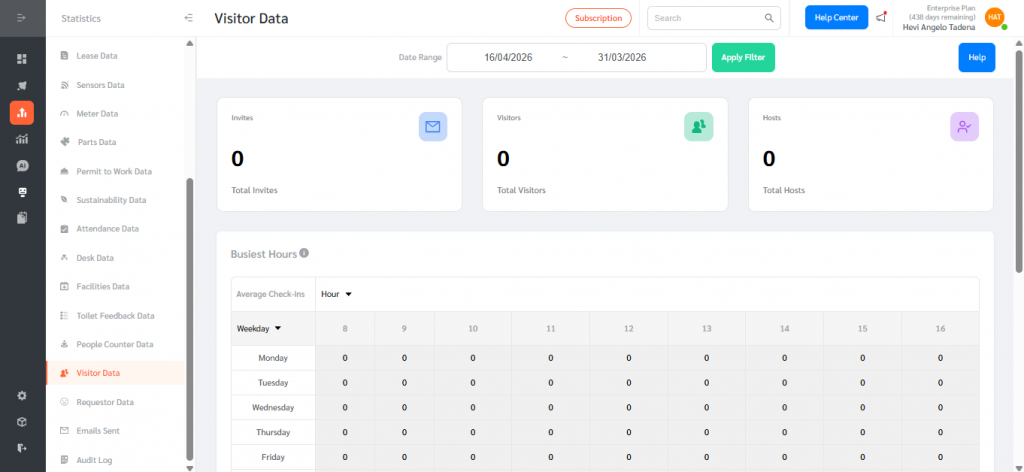Click the logout icon at sidebar bottom
This screenshot has height=472, width=1024.
tap(22, 447)
